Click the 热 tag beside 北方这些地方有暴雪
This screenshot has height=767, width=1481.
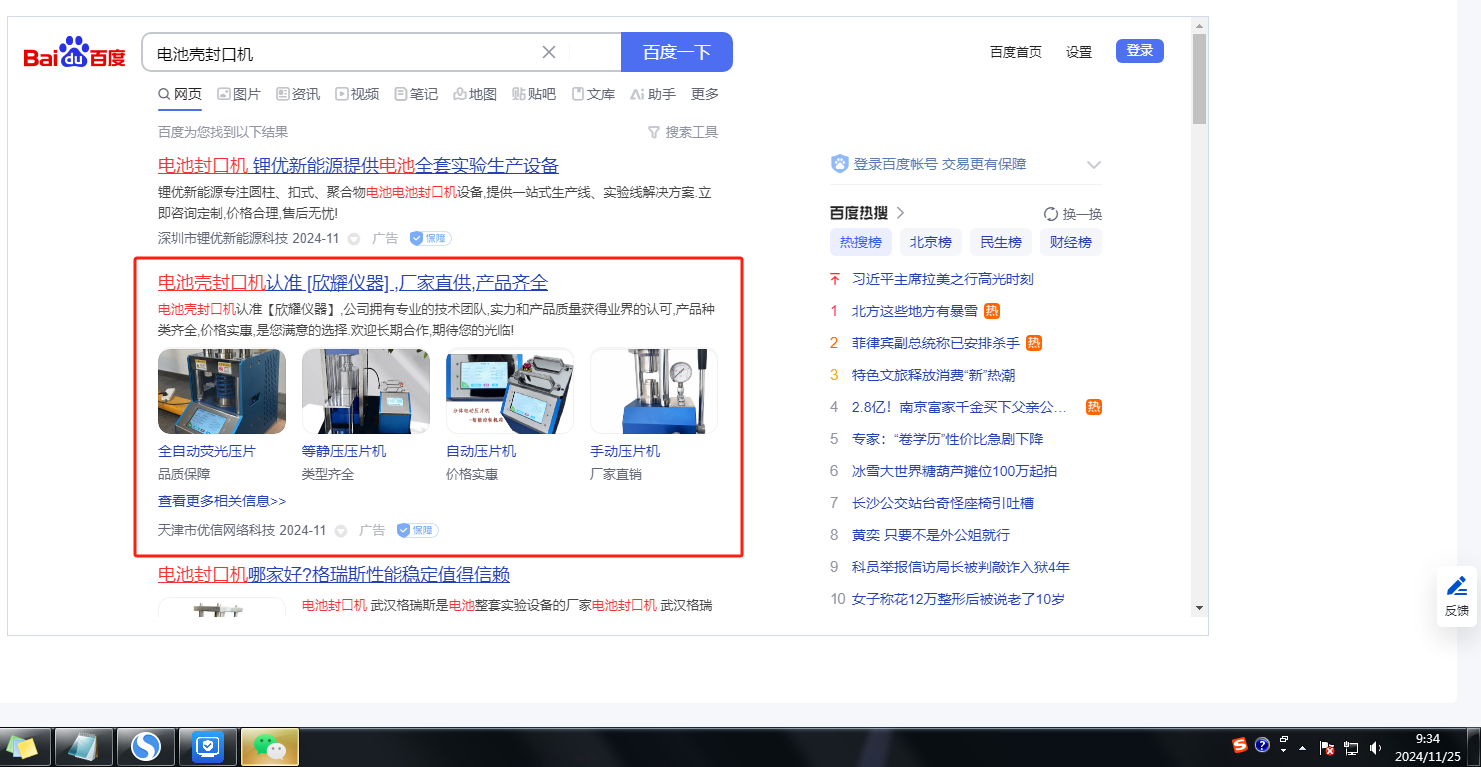point(992,311)
